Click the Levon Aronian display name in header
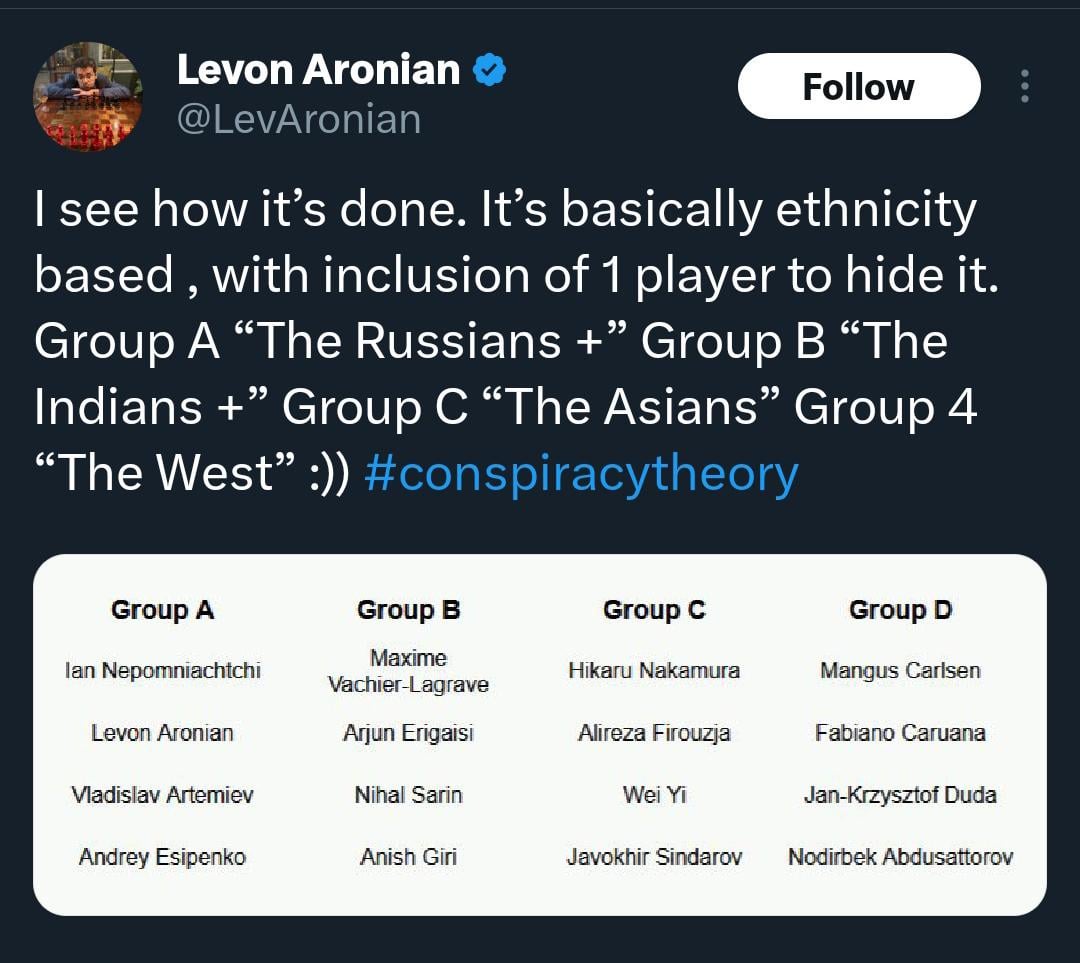Image resolution: width=1080 pixels, height=963 pixels. [x=318, y=70]
